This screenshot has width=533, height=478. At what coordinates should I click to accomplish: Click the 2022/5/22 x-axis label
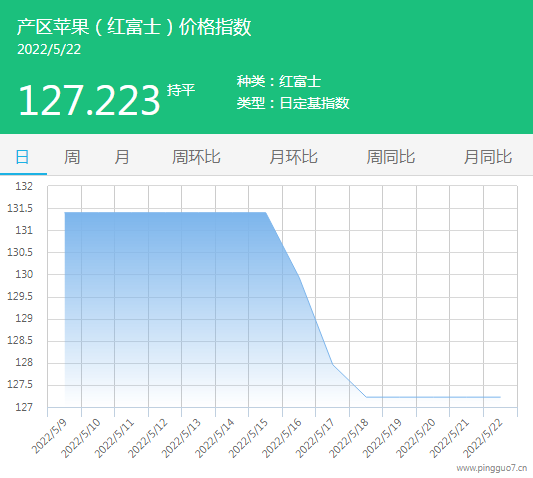(x=483, y=438)
